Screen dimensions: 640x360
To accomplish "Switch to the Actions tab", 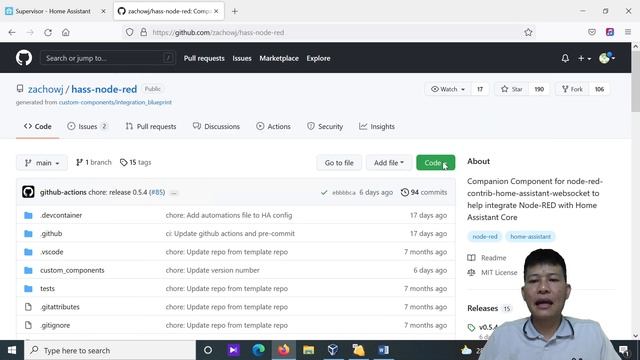I will click(x=273, y=127).
